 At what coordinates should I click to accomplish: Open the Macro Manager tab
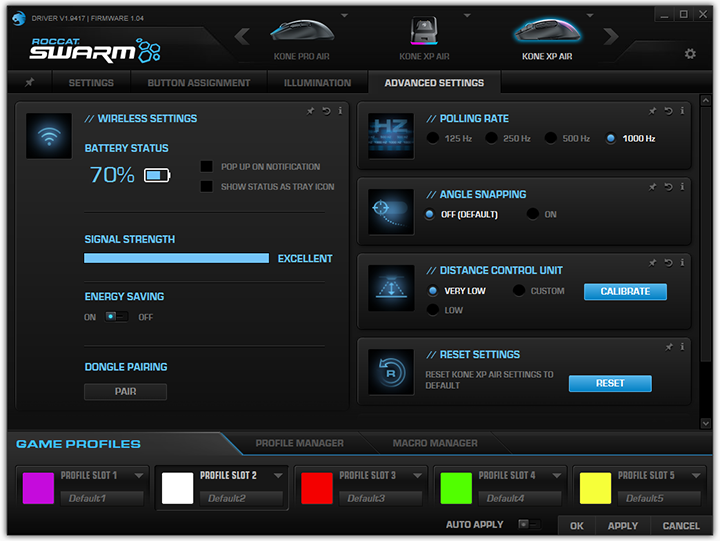coord(434,443)
